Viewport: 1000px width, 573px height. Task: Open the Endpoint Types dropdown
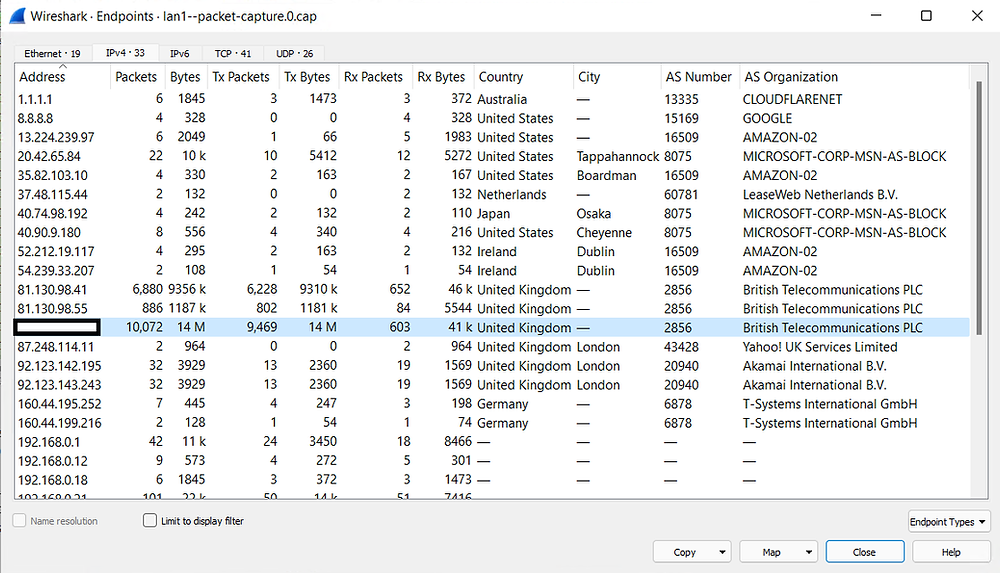[948, 522]
